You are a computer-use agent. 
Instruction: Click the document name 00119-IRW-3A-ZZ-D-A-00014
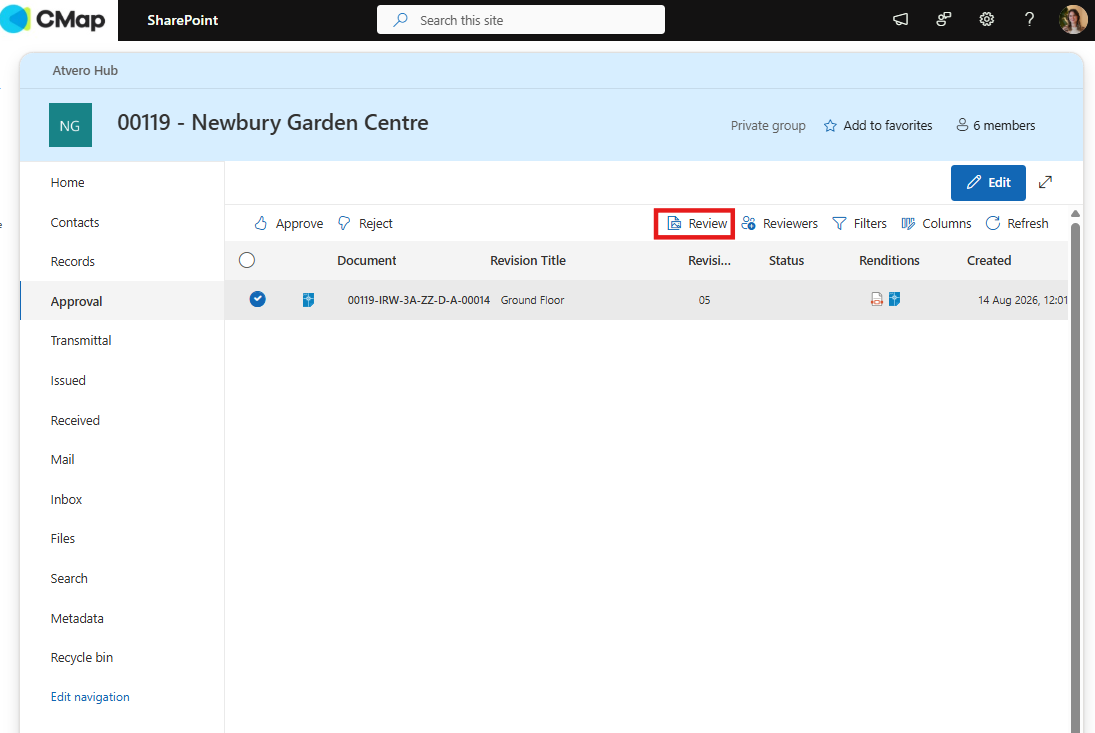419,300
